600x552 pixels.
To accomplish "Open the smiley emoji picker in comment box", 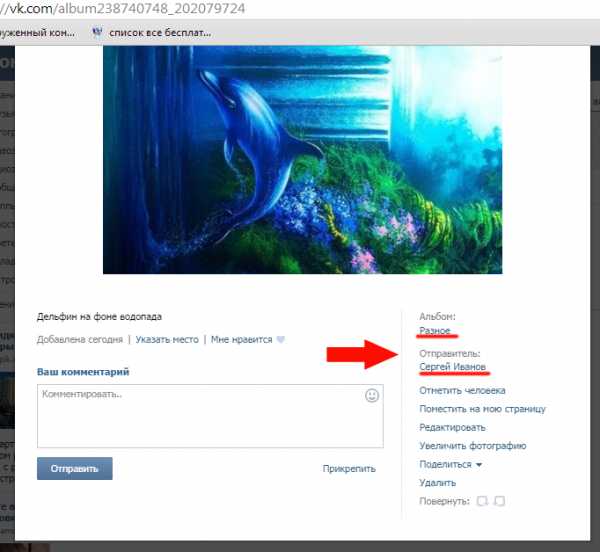I will tap(372, 395).
